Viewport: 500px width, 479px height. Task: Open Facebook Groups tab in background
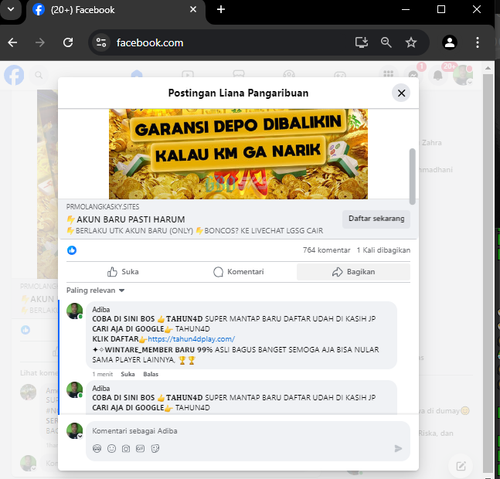coord(289,74)
